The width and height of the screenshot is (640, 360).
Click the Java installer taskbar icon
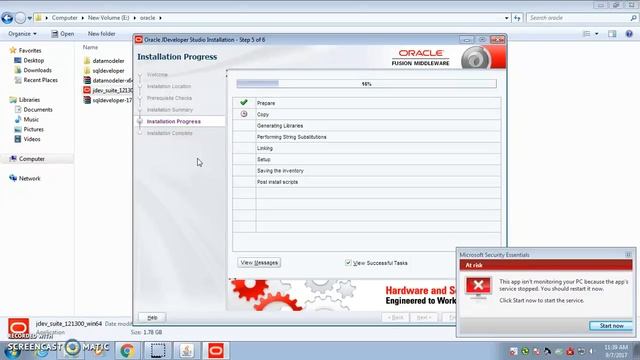(x=187, y=350)
